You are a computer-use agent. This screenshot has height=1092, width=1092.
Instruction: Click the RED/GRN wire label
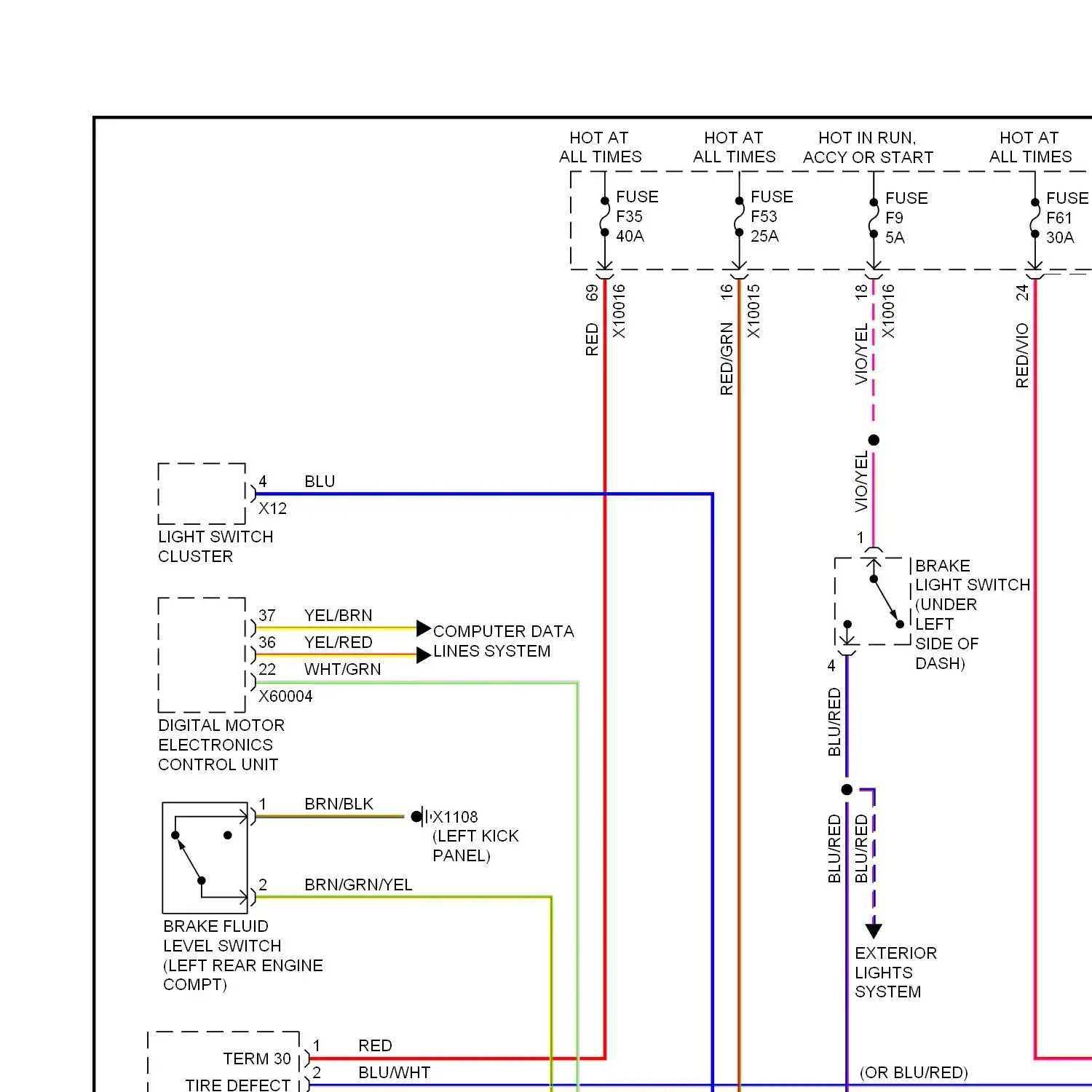pos(727,359)
